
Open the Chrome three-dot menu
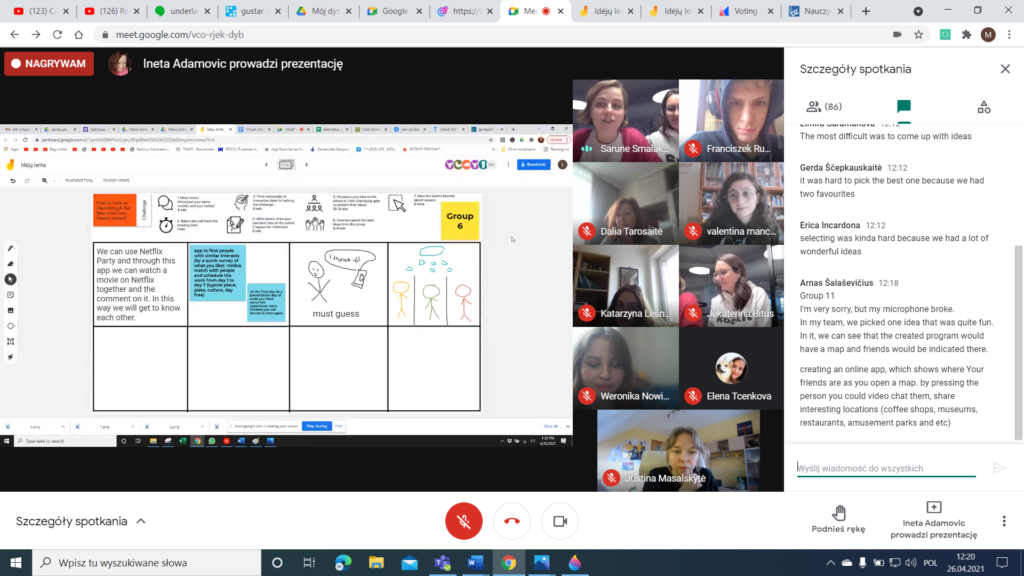click(1009, 34)
